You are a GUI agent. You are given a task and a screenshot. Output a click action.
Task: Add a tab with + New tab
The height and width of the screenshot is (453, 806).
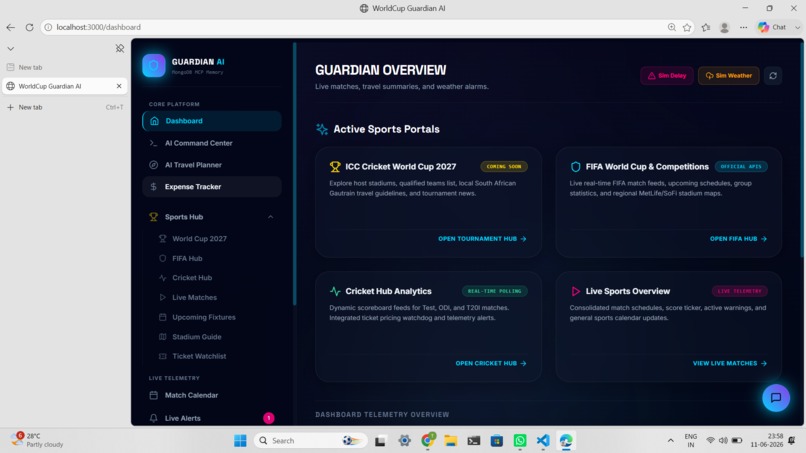(x=64, y=107)
